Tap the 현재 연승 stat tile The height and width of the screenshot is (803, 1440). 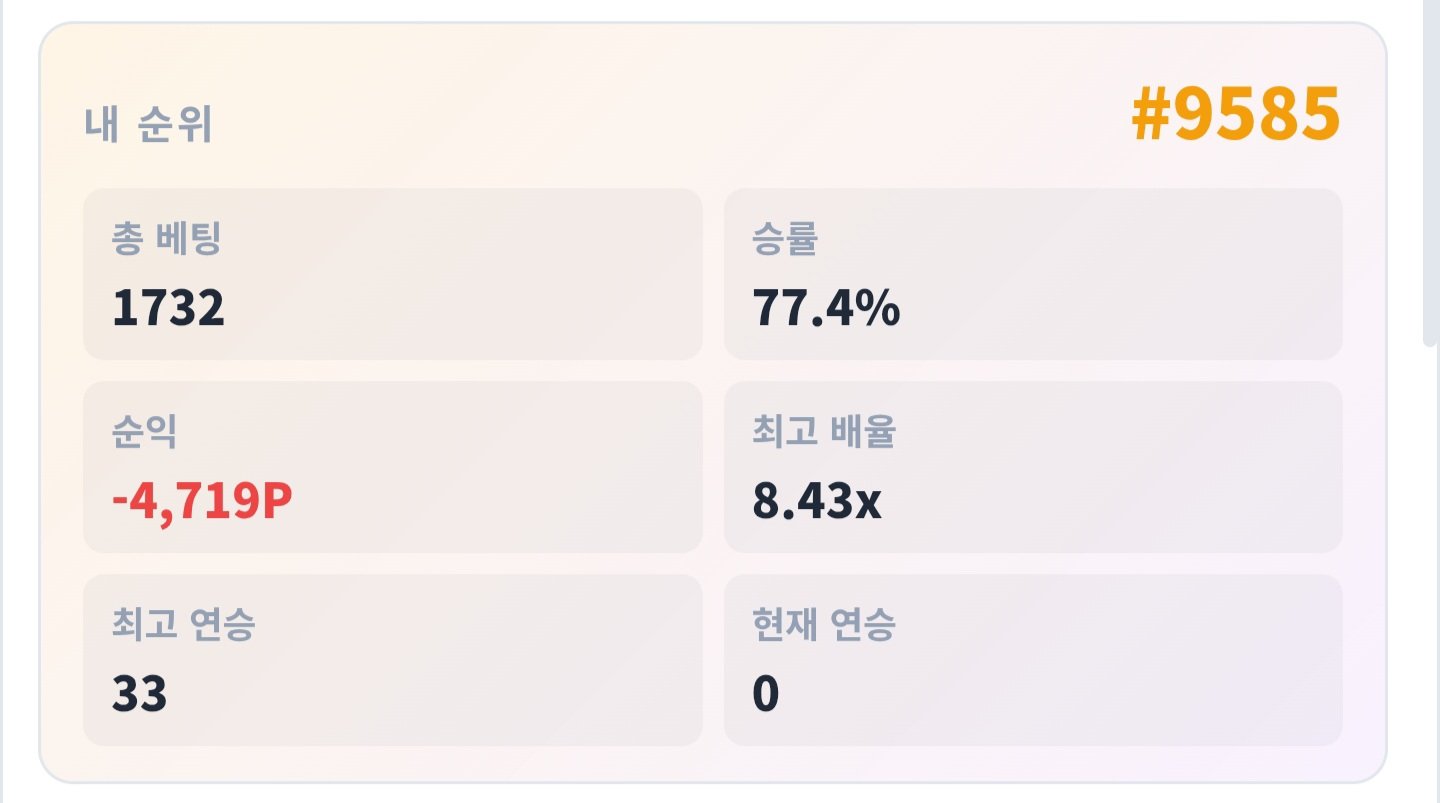[1033, 660]
